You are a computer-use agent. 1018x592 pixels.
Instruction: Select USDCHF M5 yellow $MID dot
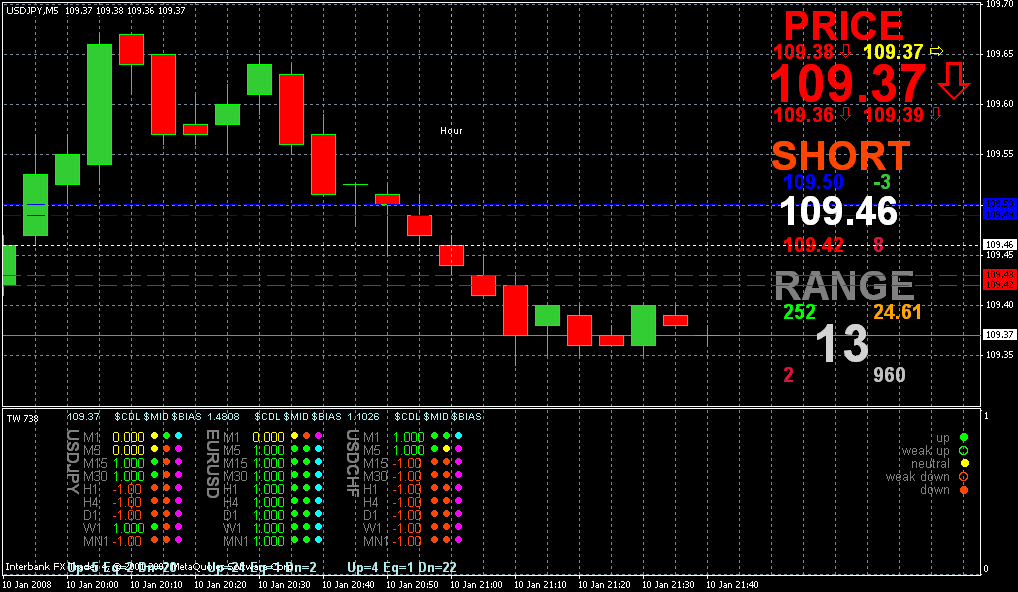[x=447, y=449]
